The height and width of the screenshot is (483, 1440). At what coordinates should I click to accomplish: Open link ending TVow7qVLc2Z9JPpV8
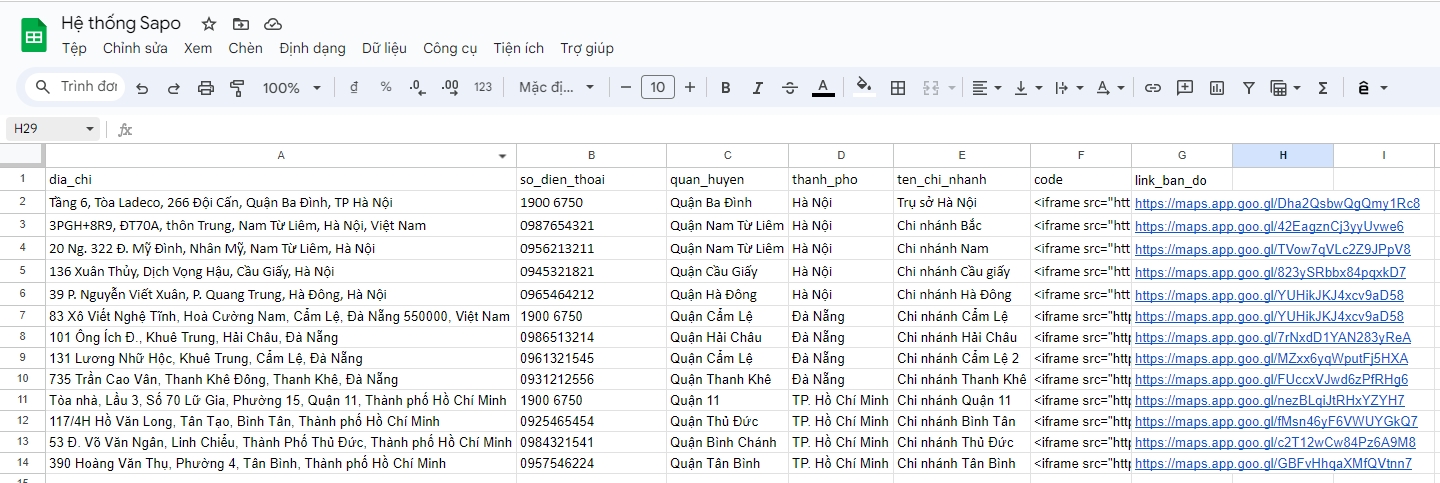pos(1273,249)
